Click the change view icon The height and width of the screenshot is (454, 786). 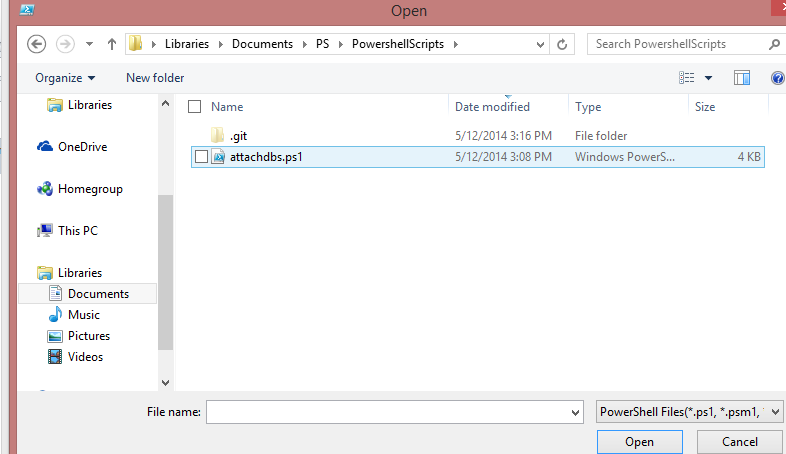(687, 78)
